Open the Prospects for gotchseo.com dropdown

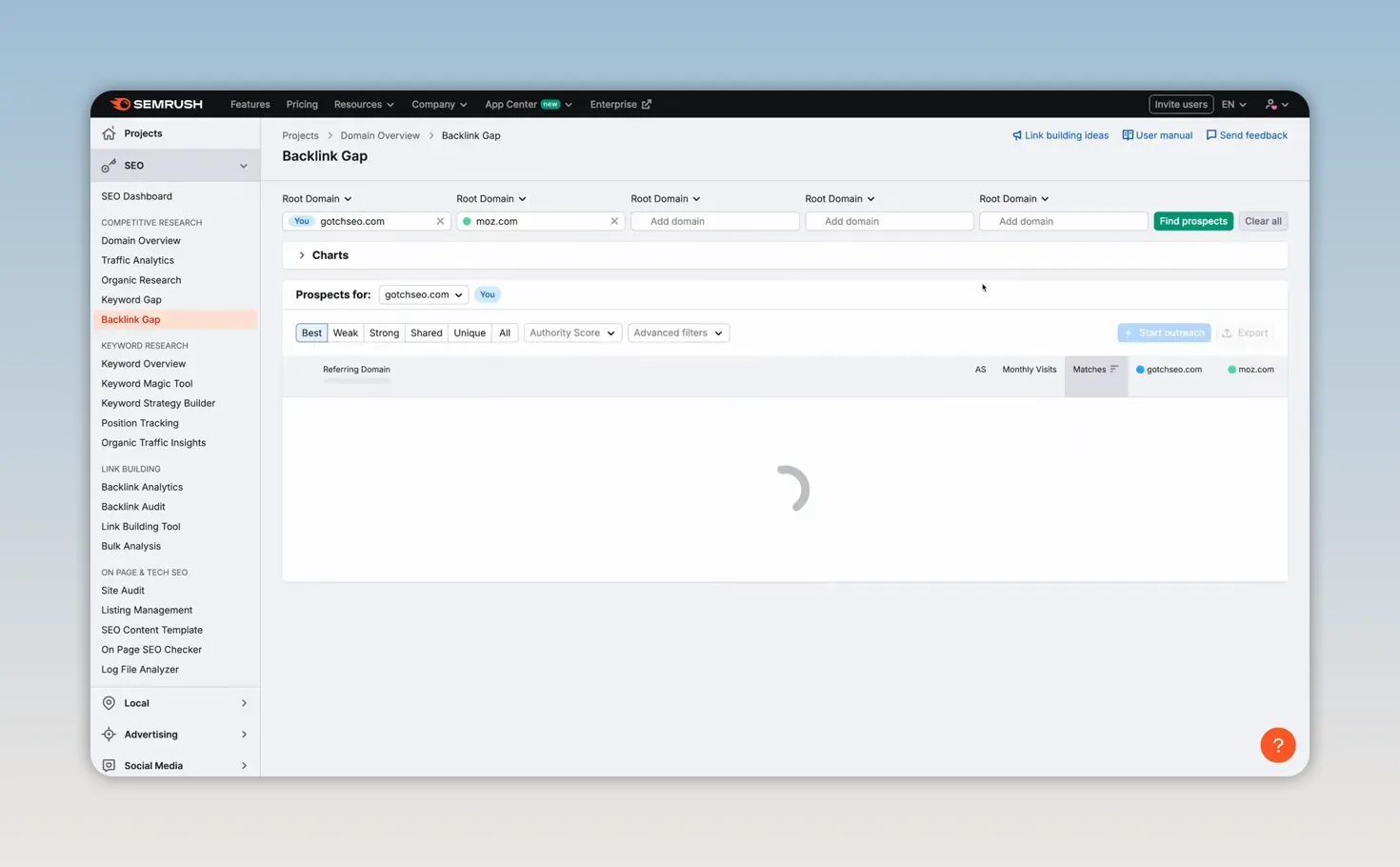[x=423, y=295]
